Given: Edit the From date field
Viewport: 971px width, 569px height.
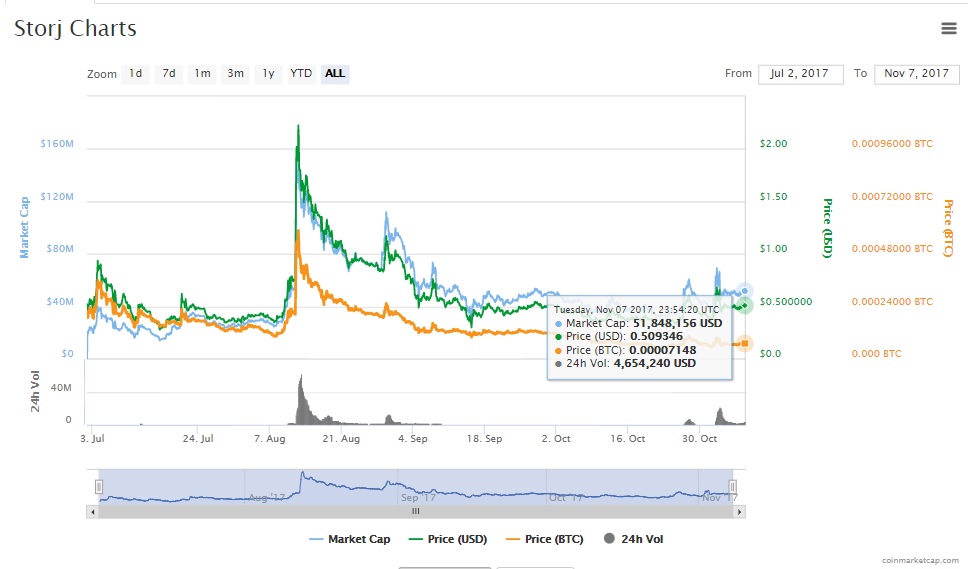Looking at the screenshot, I should coord(800,74).
